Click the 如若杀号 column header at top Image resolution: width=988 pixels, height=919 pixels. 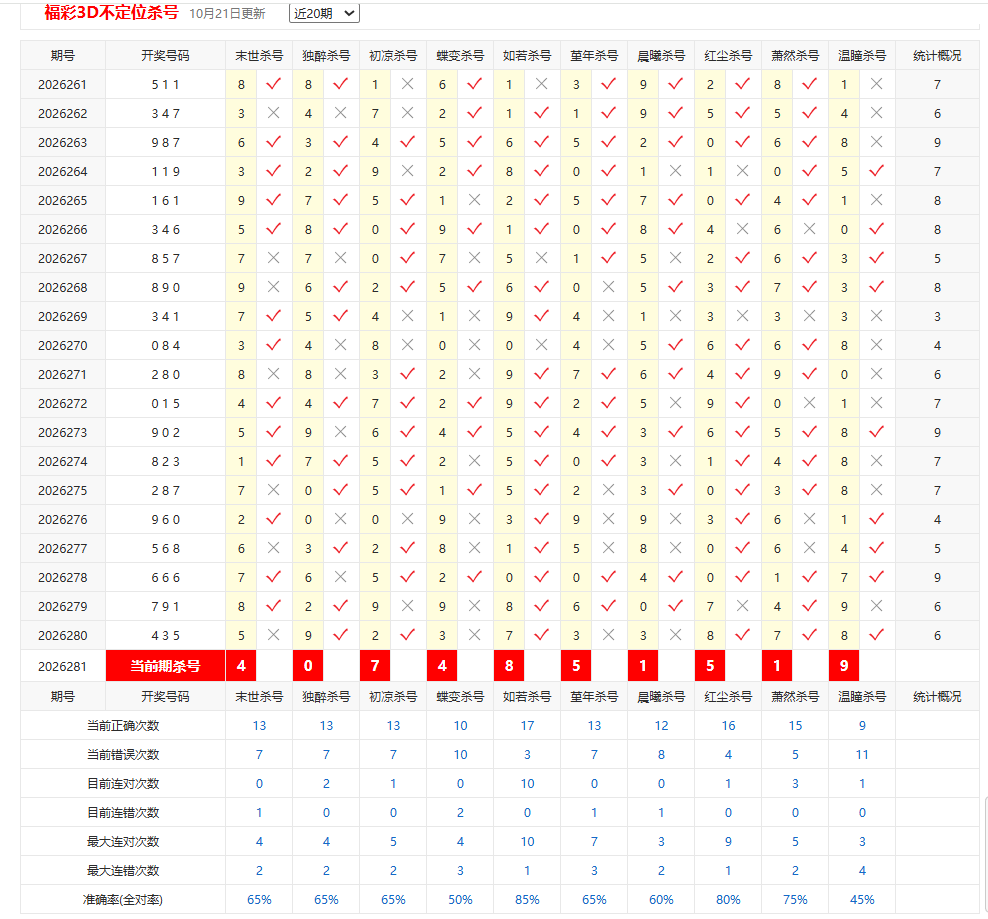(527, 55)
